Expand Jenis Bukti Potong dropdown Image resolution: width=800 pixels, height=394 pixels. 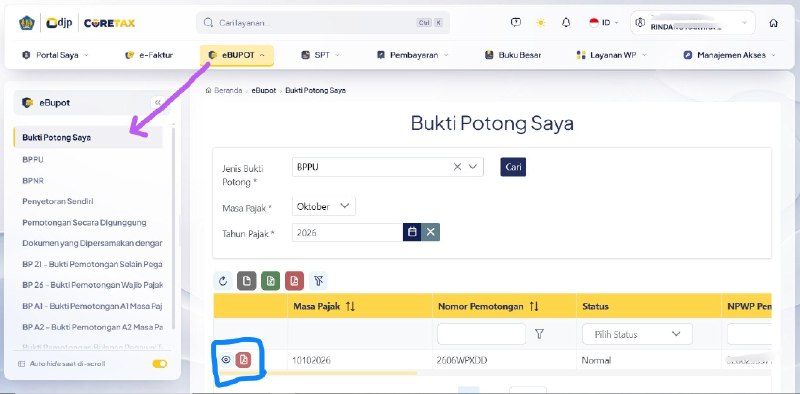click(473, 167)
